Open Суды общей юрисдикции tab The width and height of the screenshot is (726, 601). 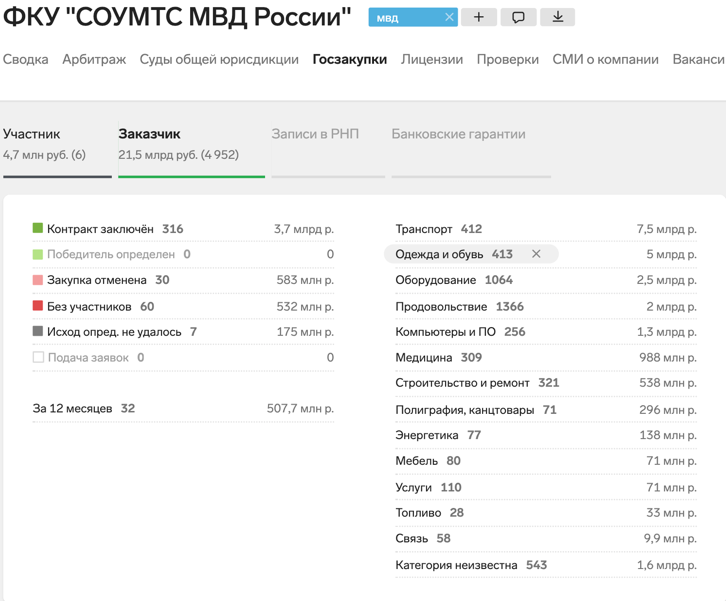pos(219,60)
